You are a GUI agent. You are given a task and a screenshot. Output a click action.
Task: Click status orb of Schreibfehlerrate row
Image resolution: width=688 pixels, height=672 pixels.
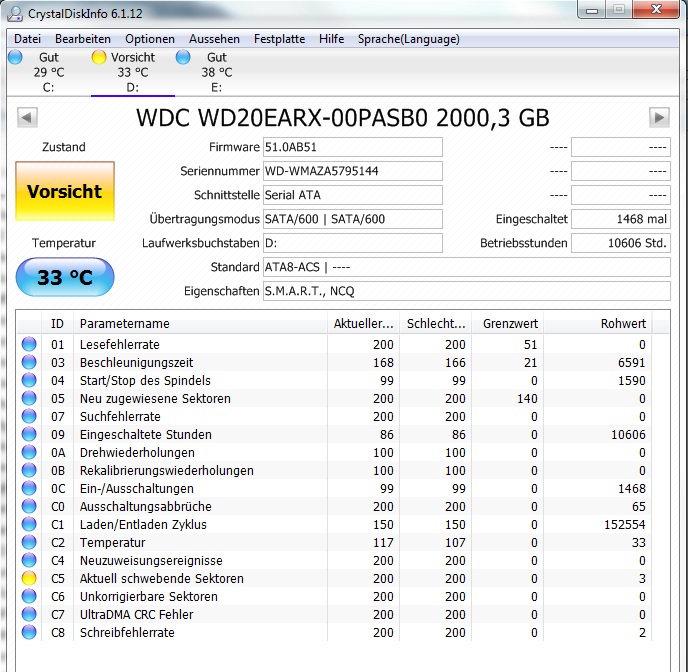(x=29, y=632)
